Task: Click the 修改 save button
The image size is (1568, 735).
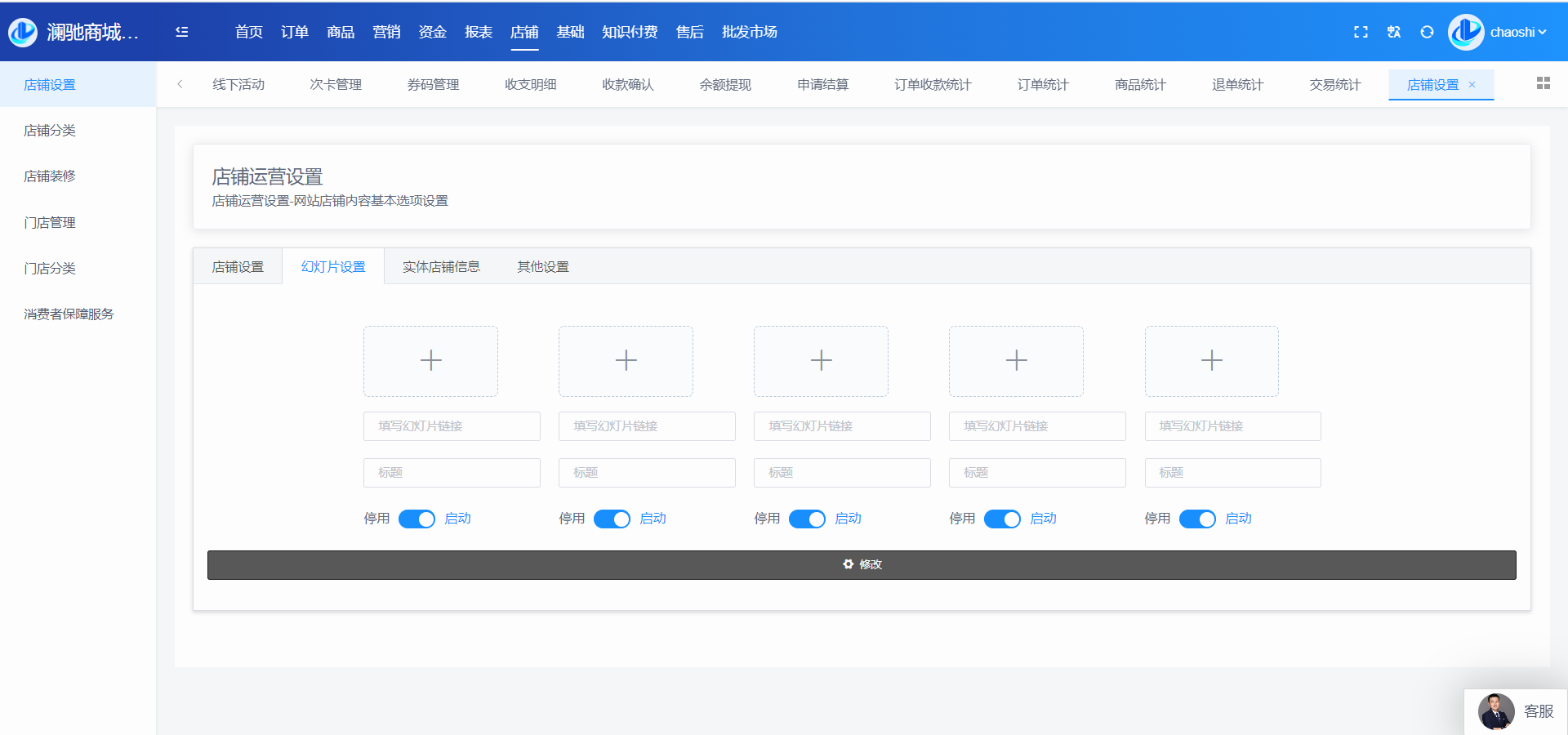Action: [862, 564]
